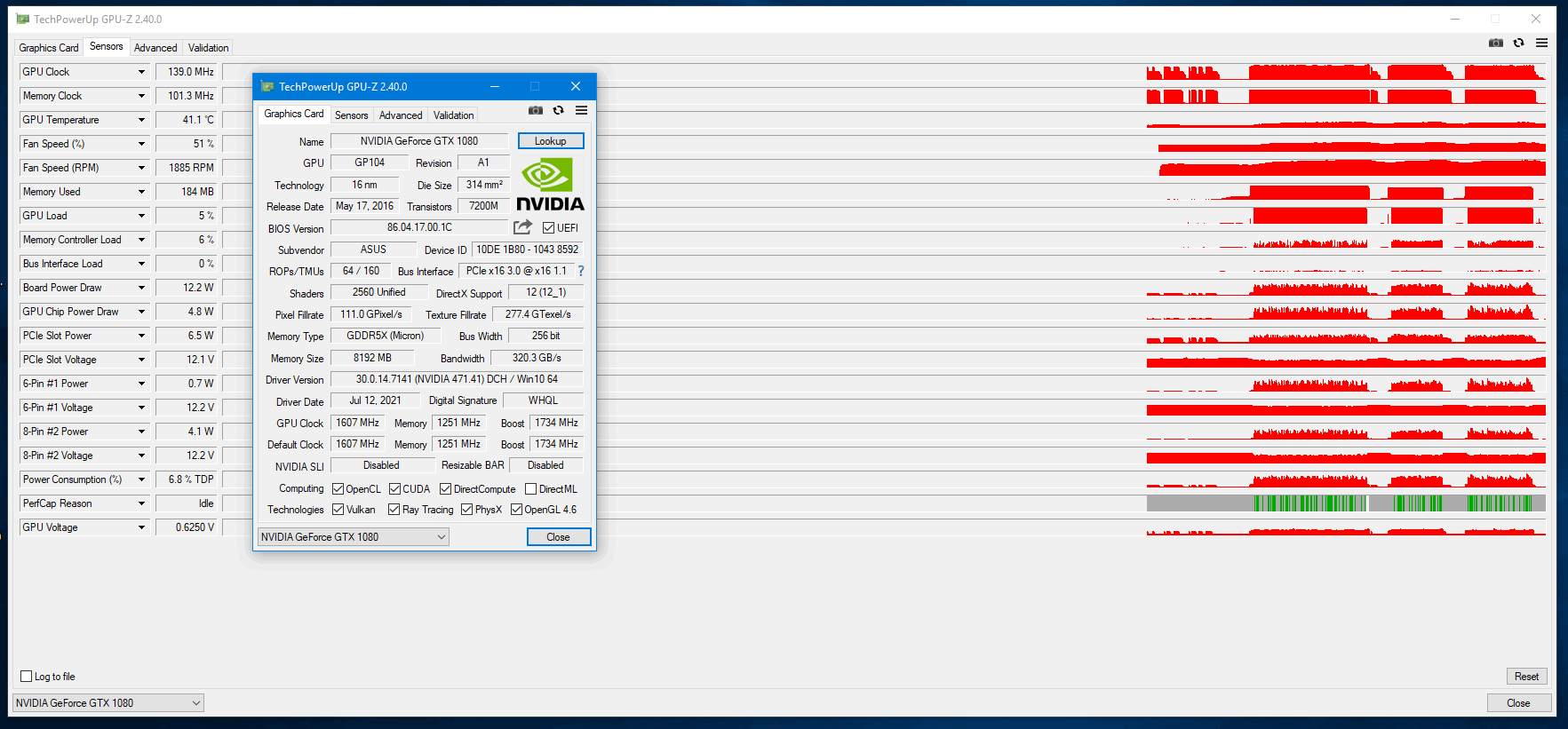Click Close button in front GPU-Z dialog
Image resolution: width=1568 pixels, height=729 pixels.
pos(558,537)
